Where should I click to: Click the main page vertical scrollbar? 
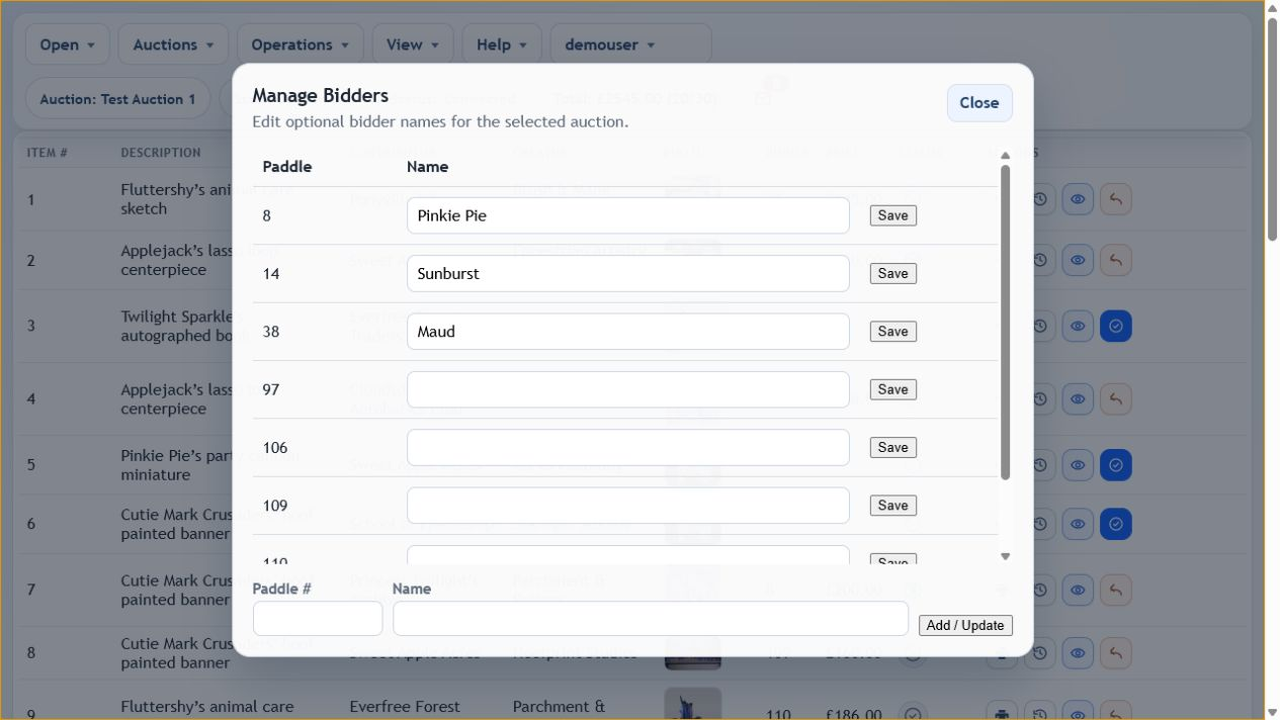click(x=1272, y=128)
